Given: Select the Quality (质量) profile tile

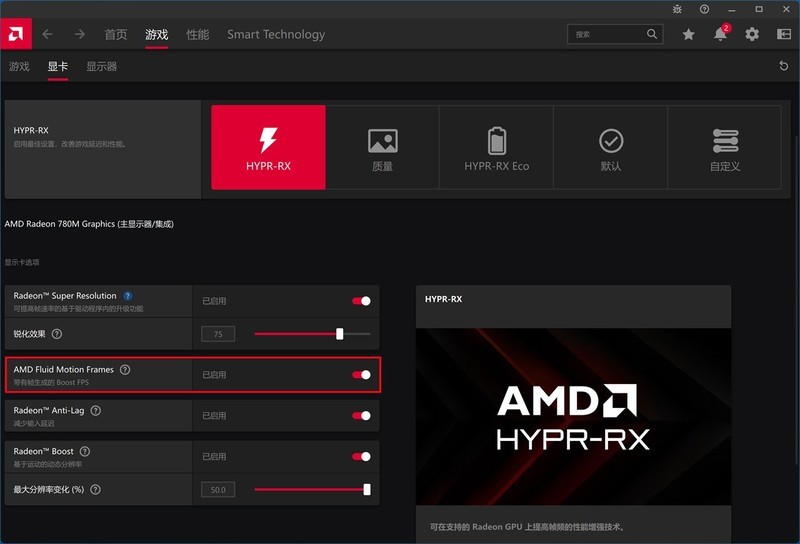Looking at the screenshot, I should (x=383, y=147).
